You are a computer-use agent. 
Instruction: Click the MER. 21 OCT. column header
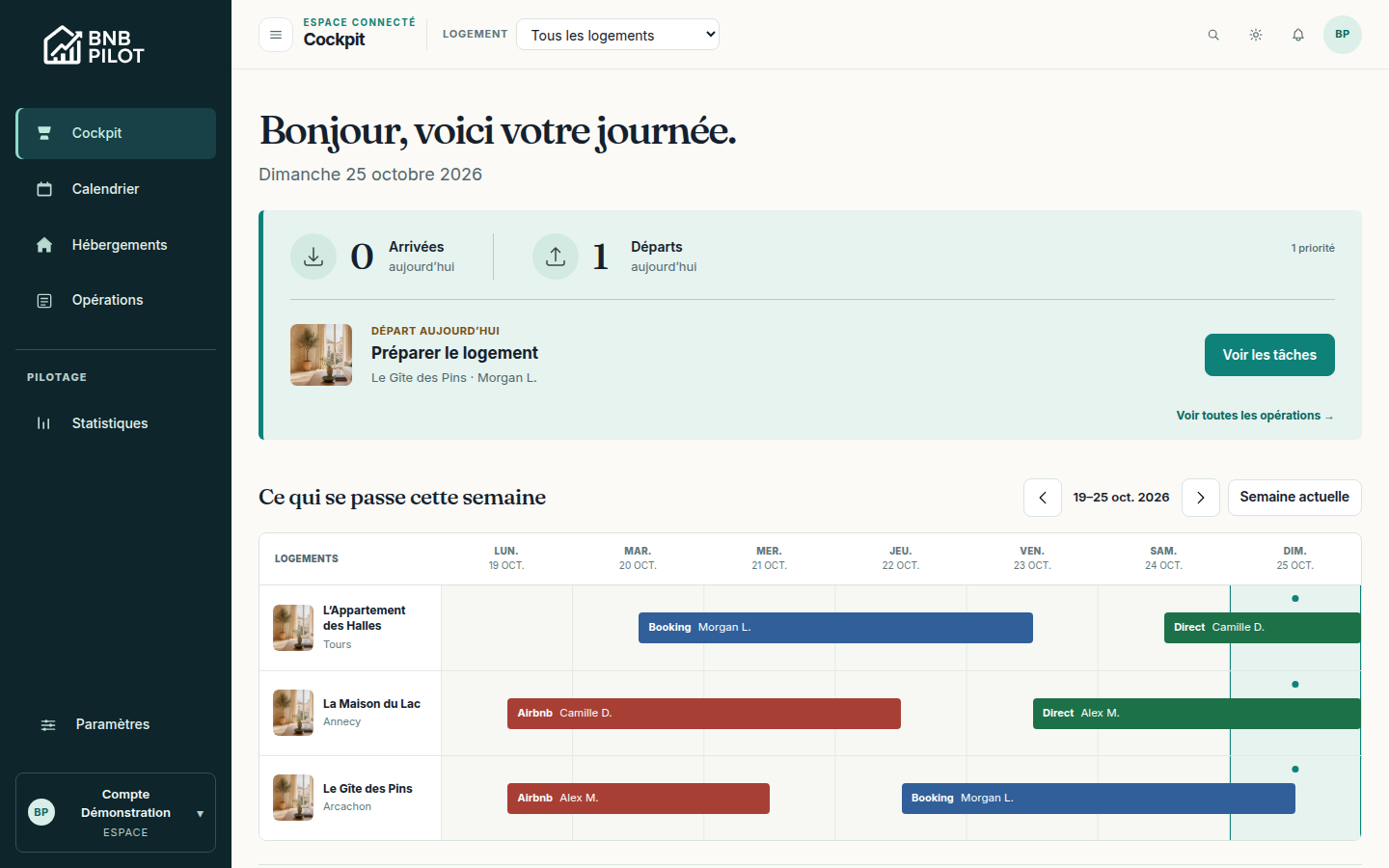[769, 558]
